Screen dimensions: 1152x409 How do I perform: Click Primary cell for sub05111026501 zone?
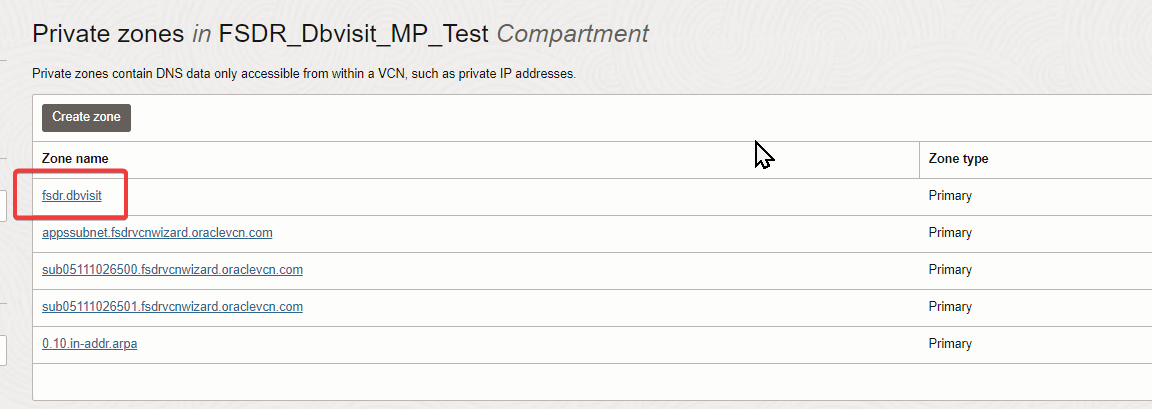coord(950,306)
